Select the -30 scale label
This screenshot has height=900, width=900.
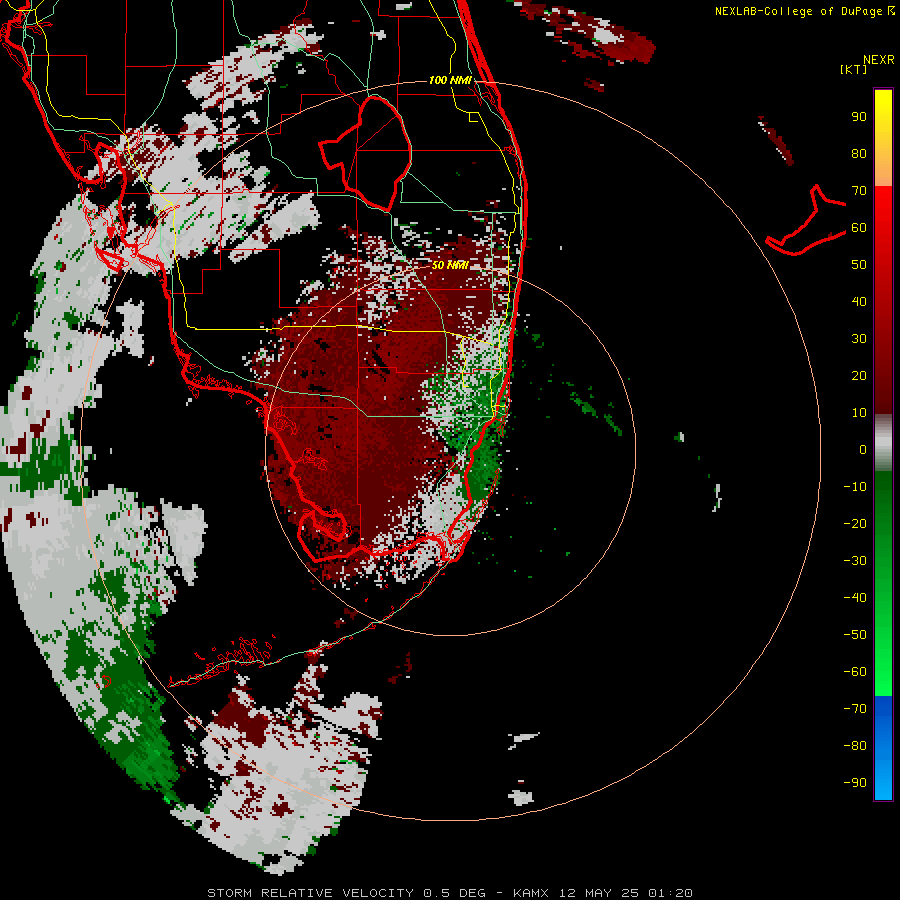[855, 561]
